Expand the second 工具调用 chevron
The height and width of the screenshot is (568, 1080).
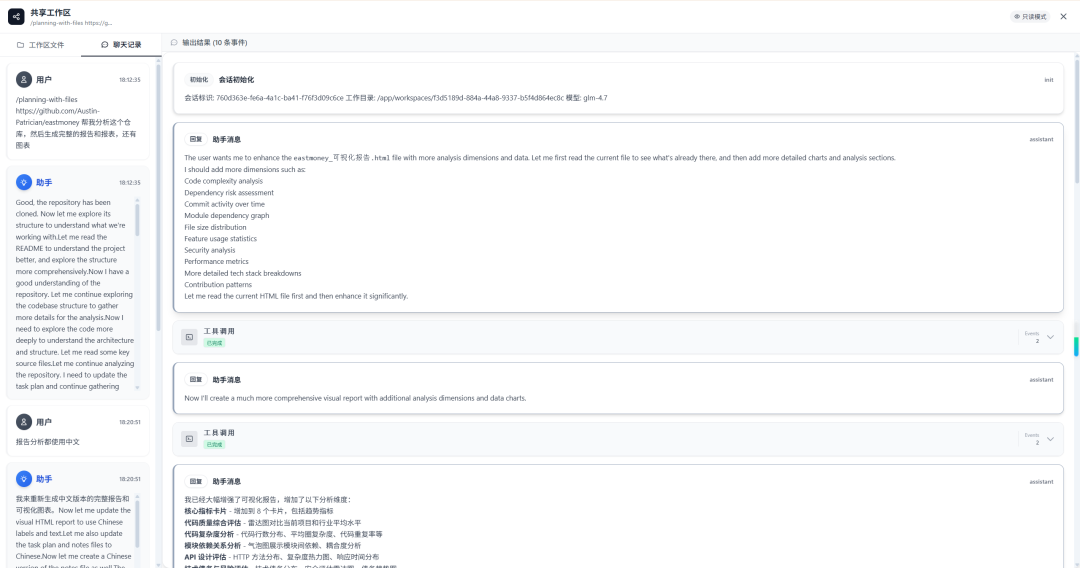(1050, 439)
